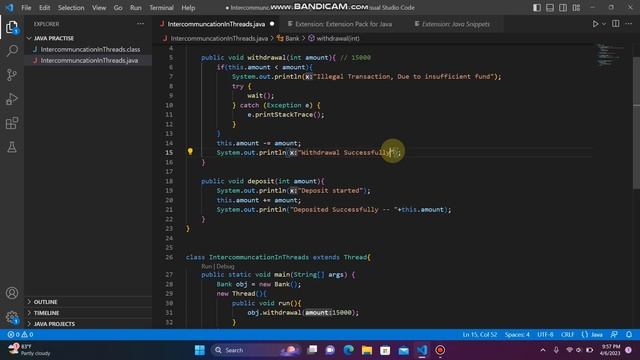This screenshot has width=640, height=360.
Task: Click the Debug code lens above main
Action: pyautogui.click(x=225, y=266)
